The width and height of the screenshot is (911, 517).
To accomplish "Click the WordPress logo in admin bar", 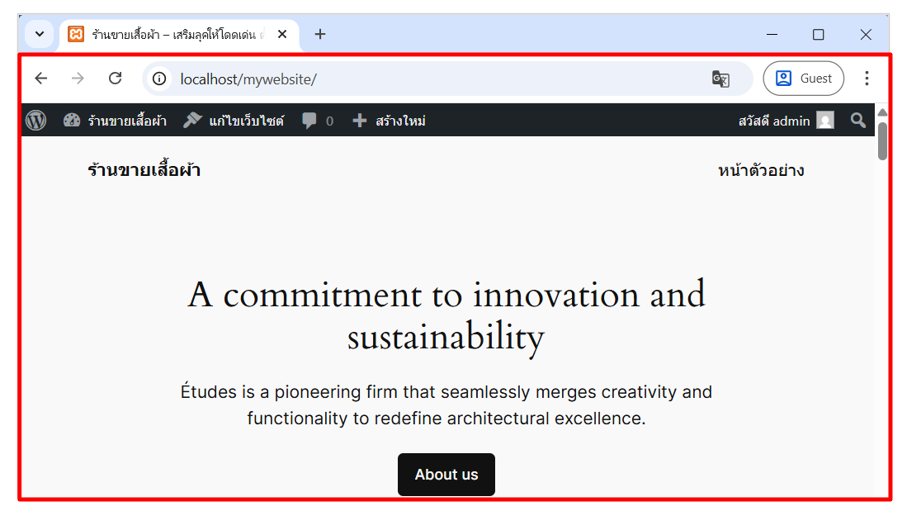I will [37, 120].
